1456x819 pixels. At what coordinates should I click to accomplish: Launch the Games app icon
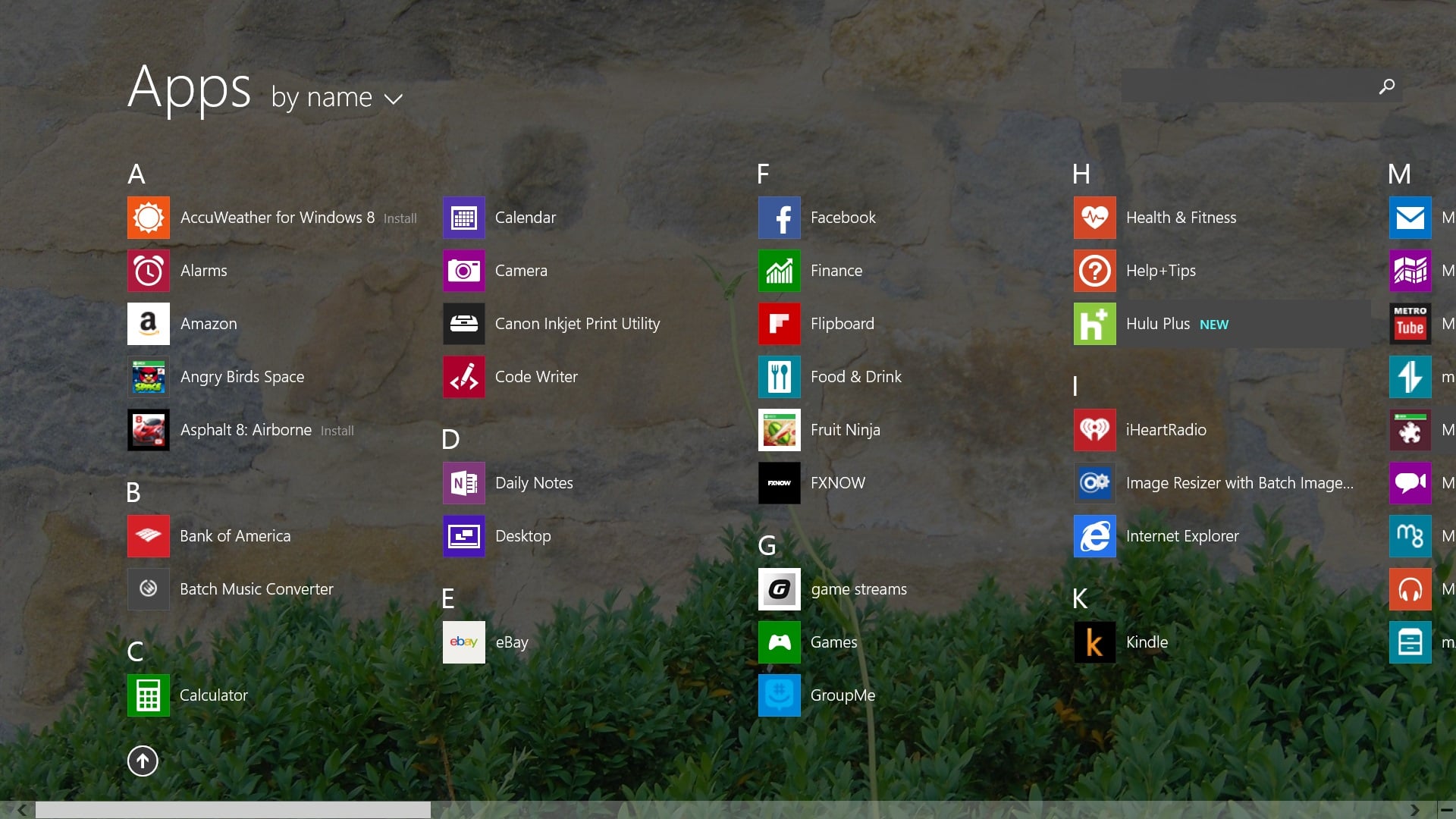[780, 642]
